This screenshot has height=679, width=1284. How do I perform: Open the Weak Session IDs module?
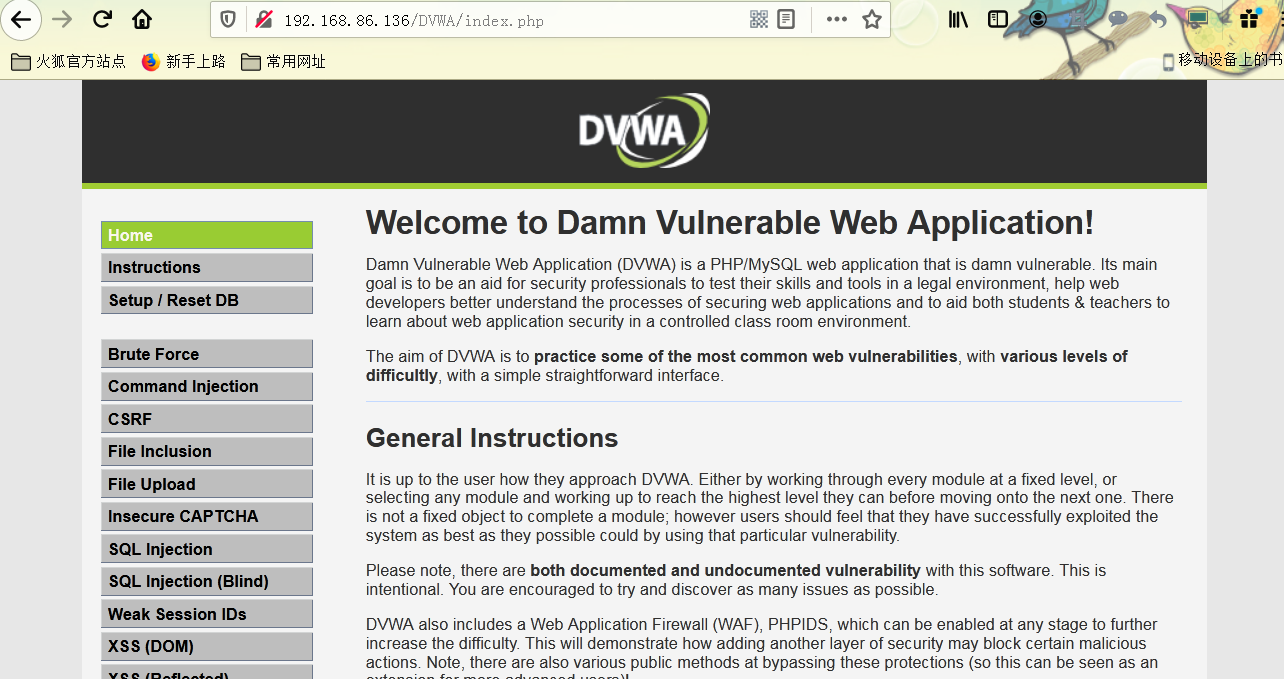[x=207, y=614]
